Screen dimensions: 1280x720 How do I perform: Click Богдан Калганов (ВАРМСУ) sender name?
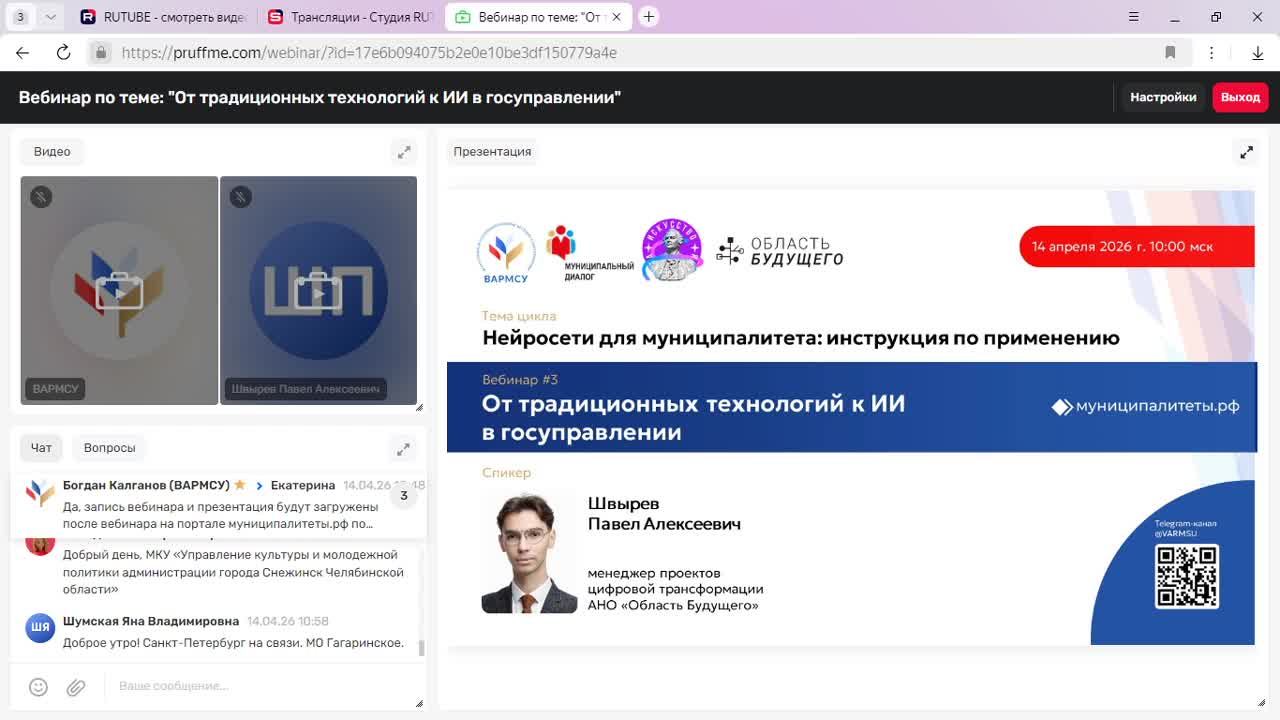146,485
